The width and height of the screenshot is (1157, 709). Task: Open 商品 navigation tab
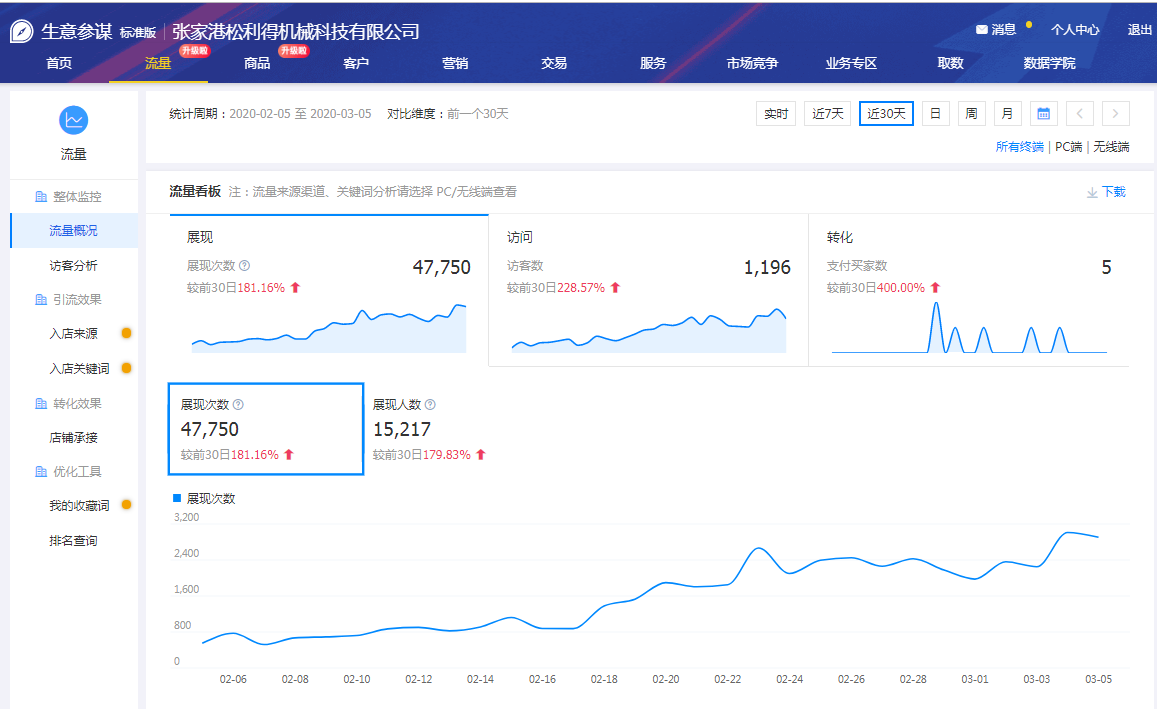point(257,63)
